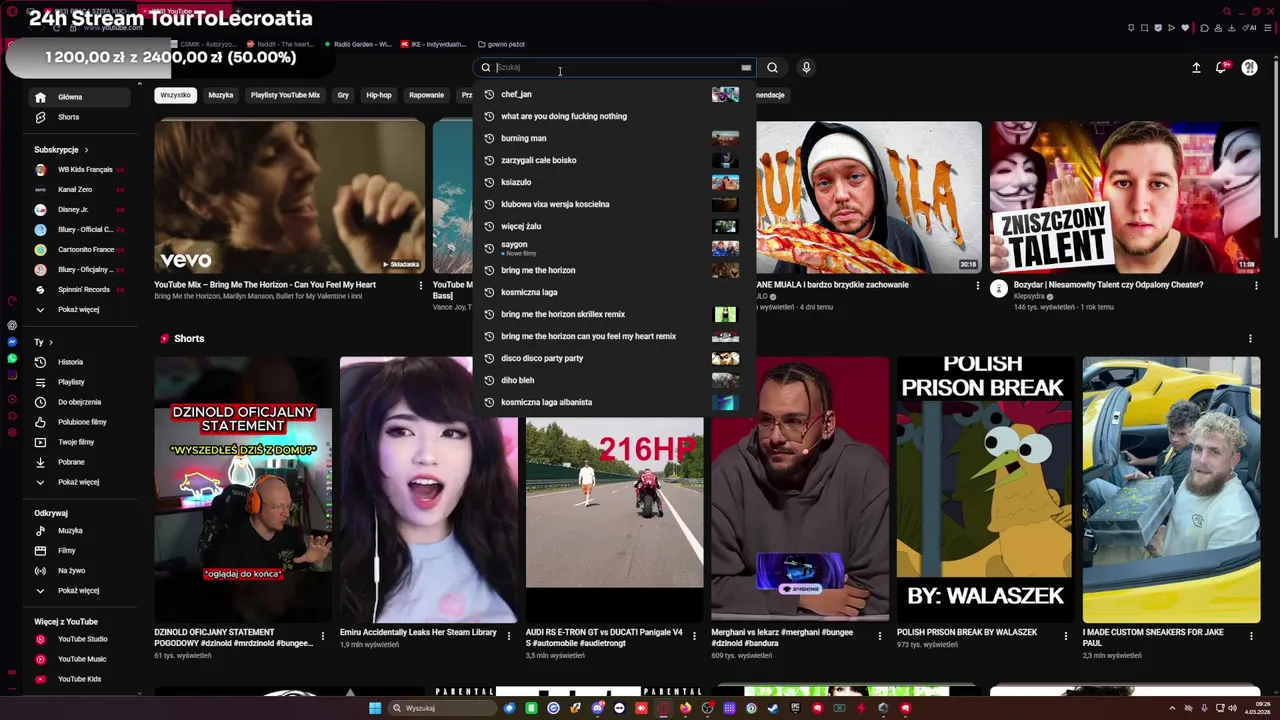Screen dimensions: 1280x720
Task: Open YouTube Studio link
Action: (x=79, y=639)
